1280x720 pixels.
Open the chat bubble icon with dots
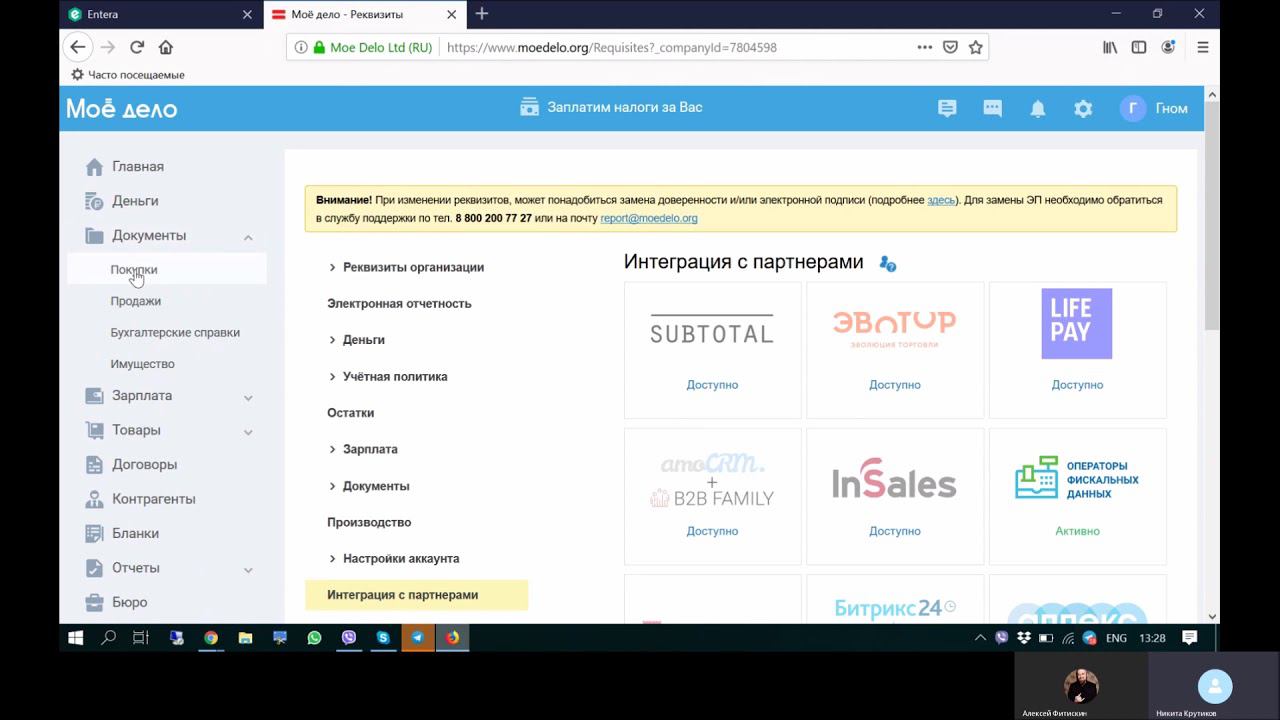click(x=992, y=109)
